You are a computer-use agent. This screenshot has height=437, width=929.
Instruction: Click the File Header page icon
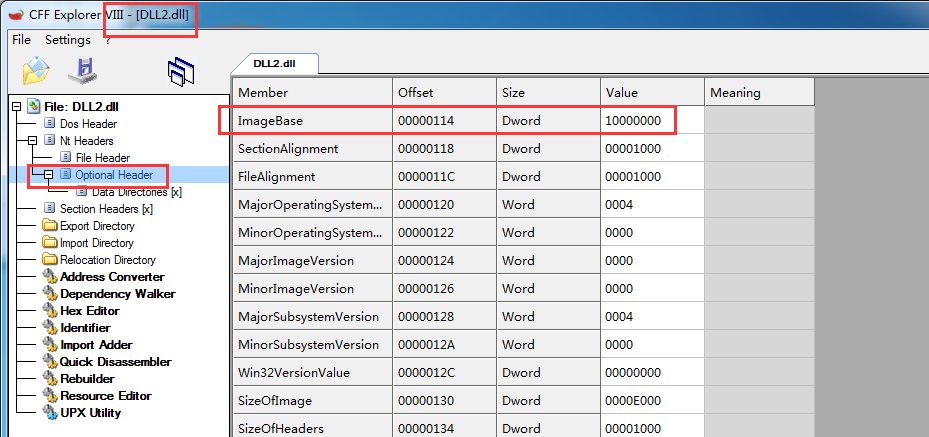(x=66, y=158)
